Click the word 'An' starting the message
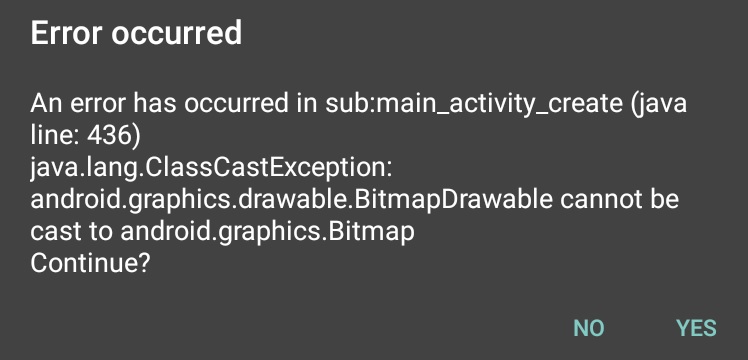This screenshot has height=360, width=748. coord(45,104)
